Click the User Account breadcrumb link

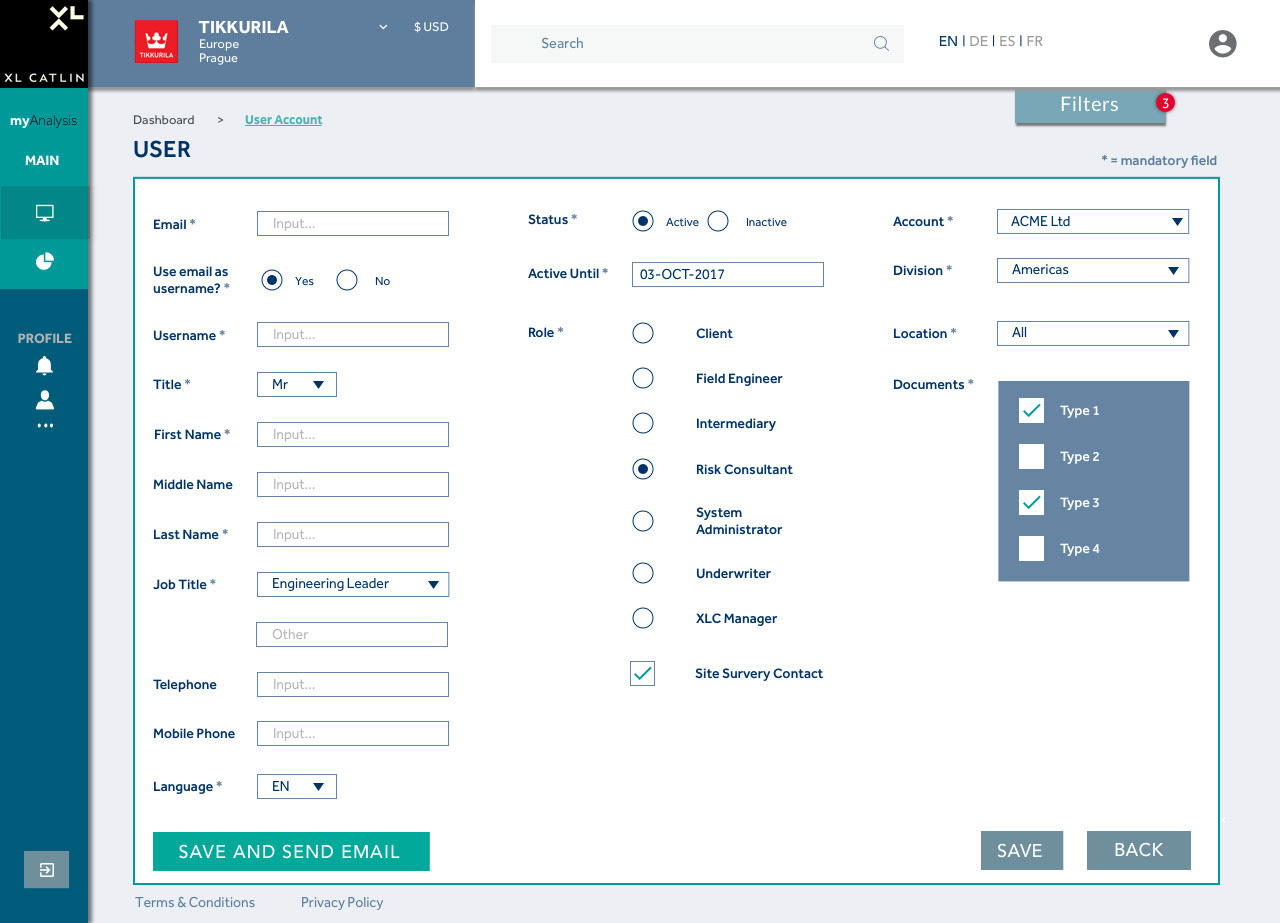tap(283, 120)
